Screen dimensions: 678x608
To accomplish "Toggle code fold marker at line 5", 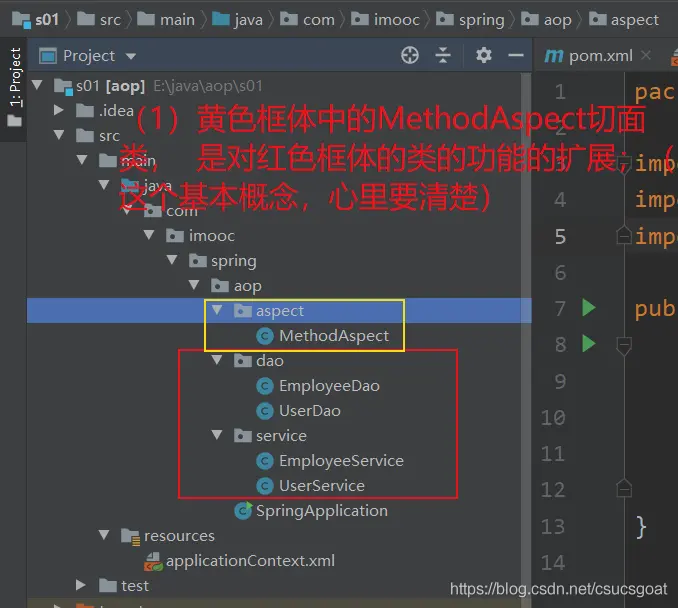I will point(624,236).
